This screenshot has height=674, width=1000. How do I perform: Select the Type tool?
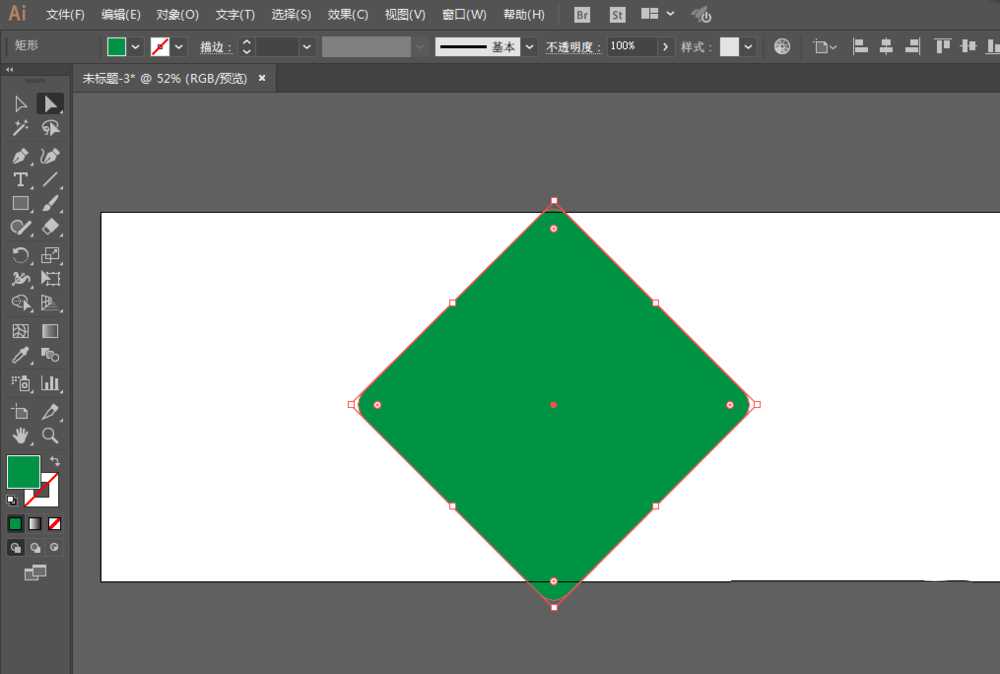[20, 180]
